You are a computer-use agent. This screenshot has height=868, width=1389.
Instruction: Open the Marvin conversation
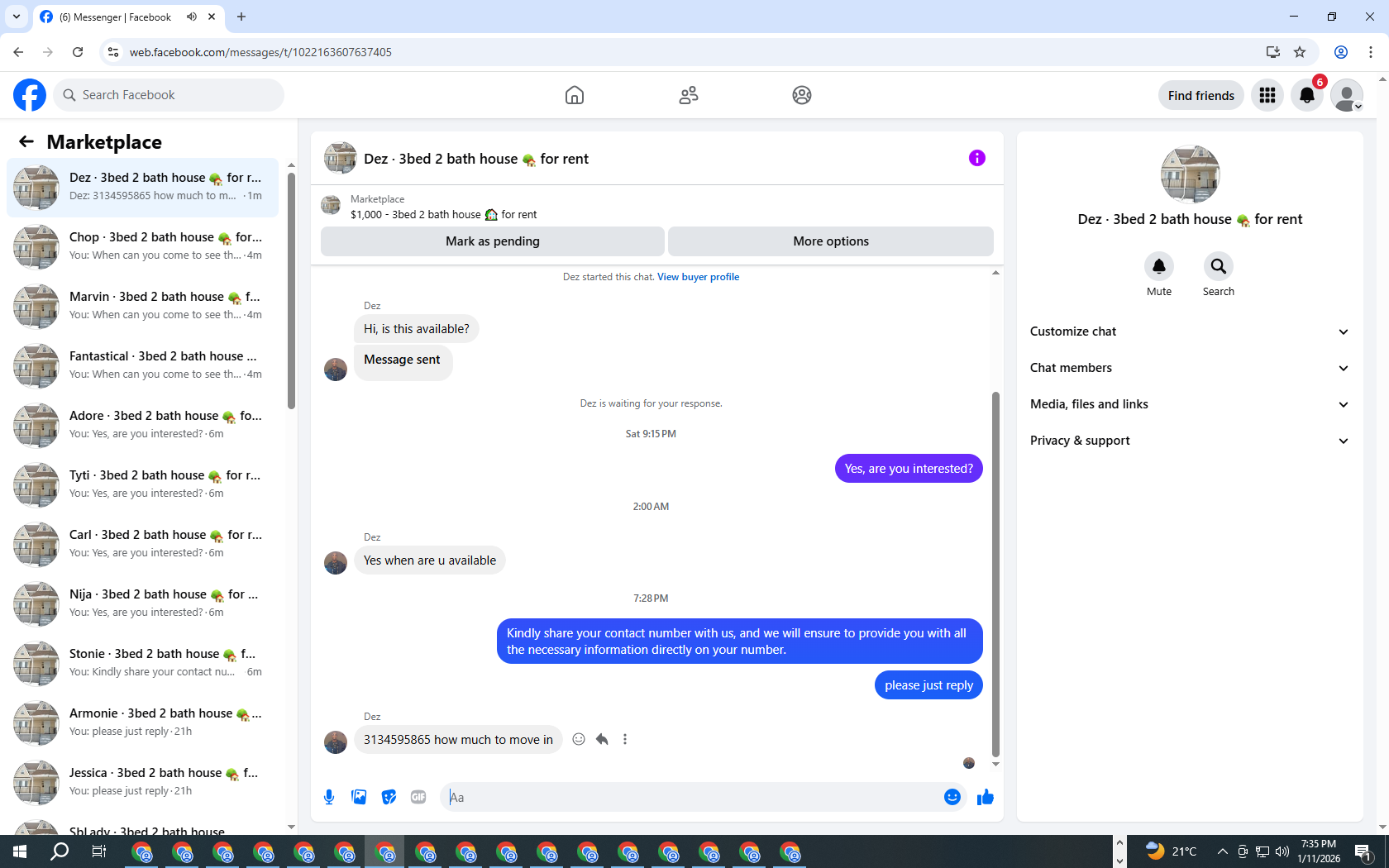pyautogui.click(x=142, y=306)
